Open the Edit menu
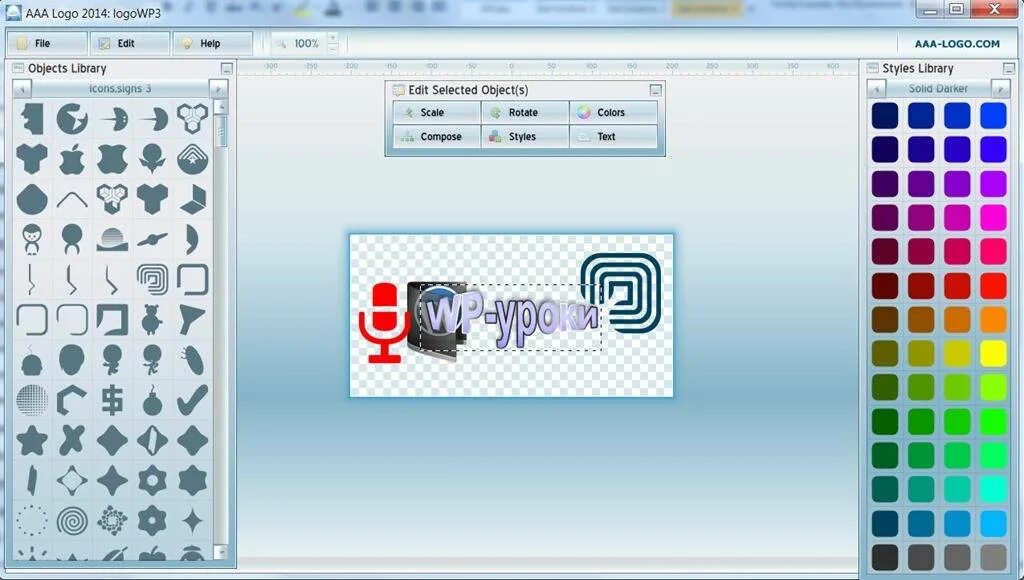 (x=129, y=44)
